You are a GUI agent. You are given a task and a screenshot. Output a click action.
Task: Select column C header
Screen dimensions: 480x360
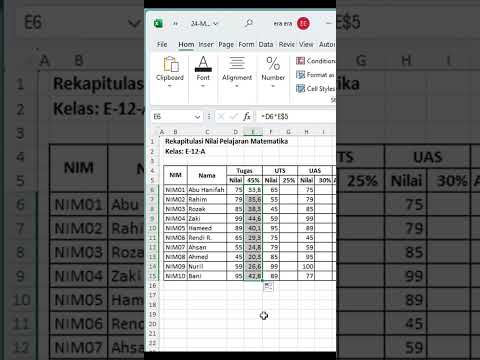(207, 132)
